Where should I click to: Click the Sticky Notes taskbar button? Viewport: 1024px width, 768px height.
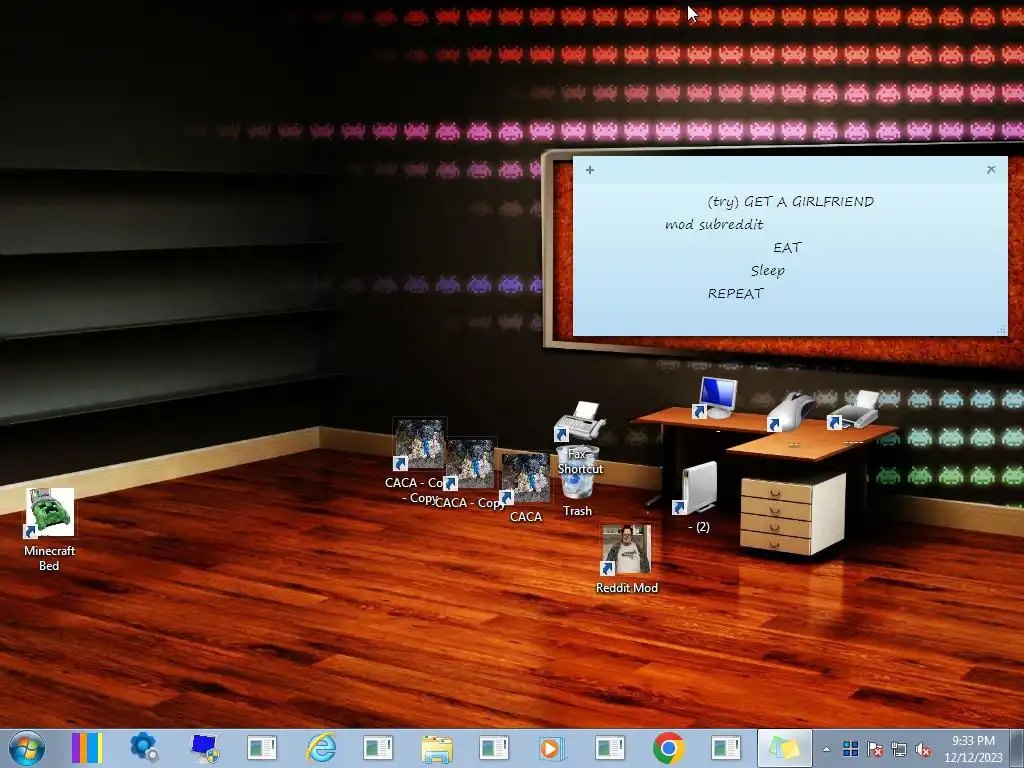coord(784,748)
